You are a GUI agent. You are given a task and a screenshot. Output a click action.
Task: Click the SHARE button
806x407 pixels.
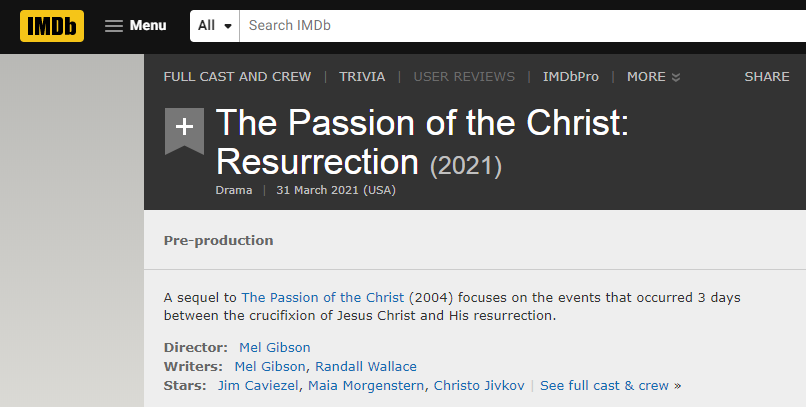click(x=766, y=77)
